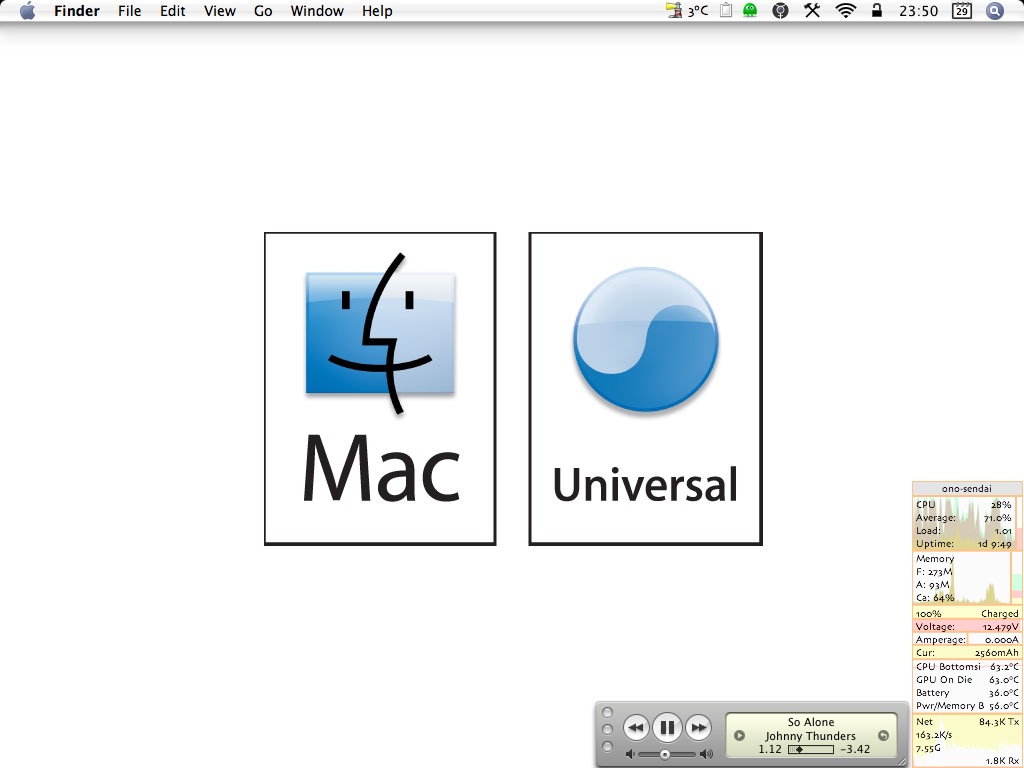The image size is (1024, 768).
Task: Click the song title So Alone
Action: pos(810,722)
